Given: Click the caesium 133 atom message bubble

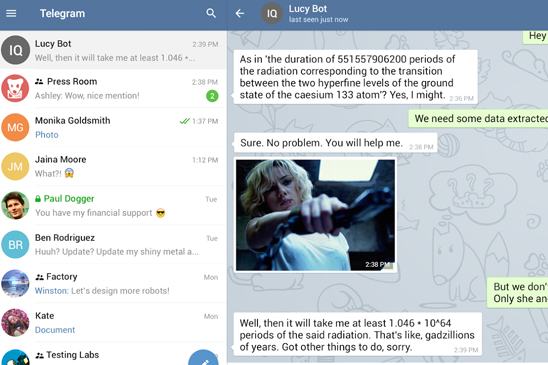Looking at the screenshot, I should tap(355, 77).
